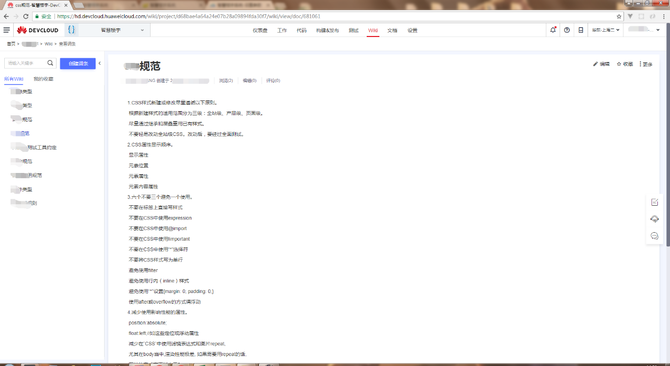The height and width of the screenshot is (366, 670).
Task: Open the Chrome three-dot menu
Action: (663, 16)
